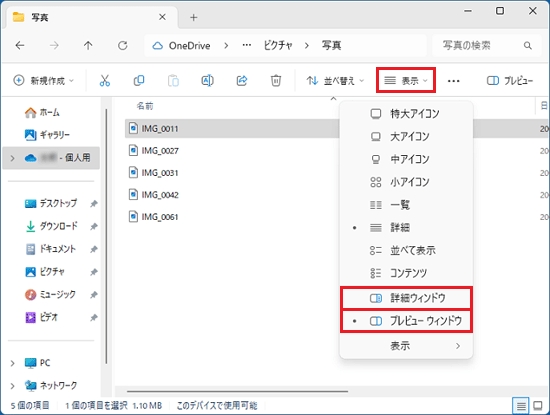Click the Rename icon in toolbar
Image resolution: width=550 pixels, height=415 pixels.
207,81
